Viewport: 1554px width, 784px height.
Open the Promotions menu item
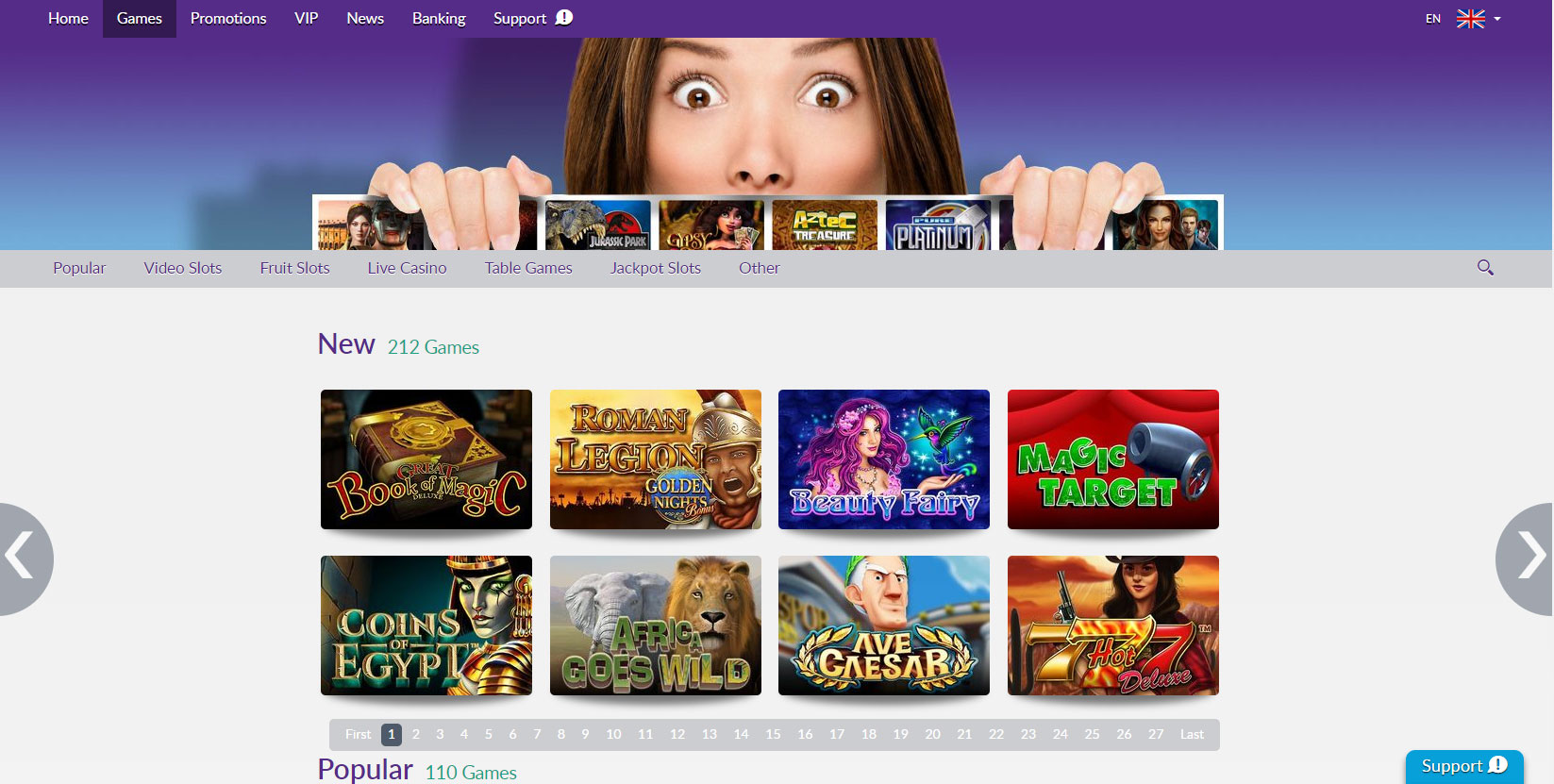(228, 19)
